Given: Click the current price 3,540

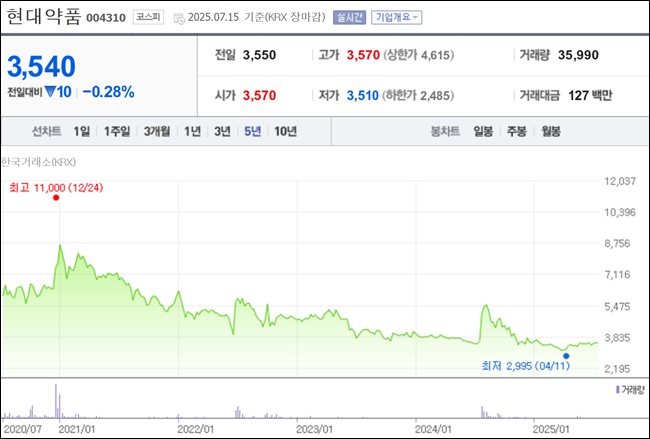Looking at the screenshot, I should [x=41, y=66].
